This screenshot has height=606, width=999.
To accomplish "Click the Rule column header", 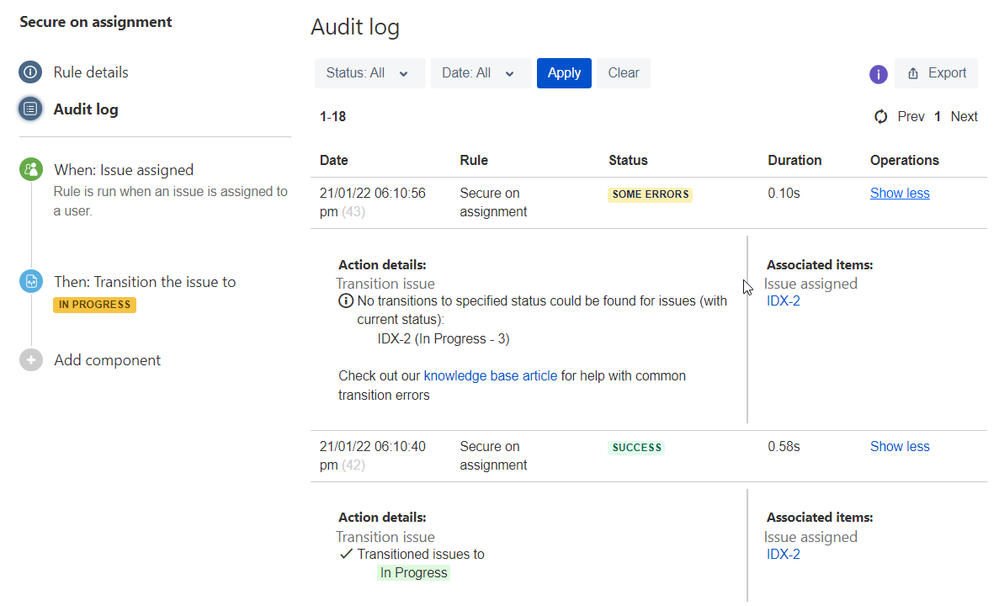I will [473, 160].
